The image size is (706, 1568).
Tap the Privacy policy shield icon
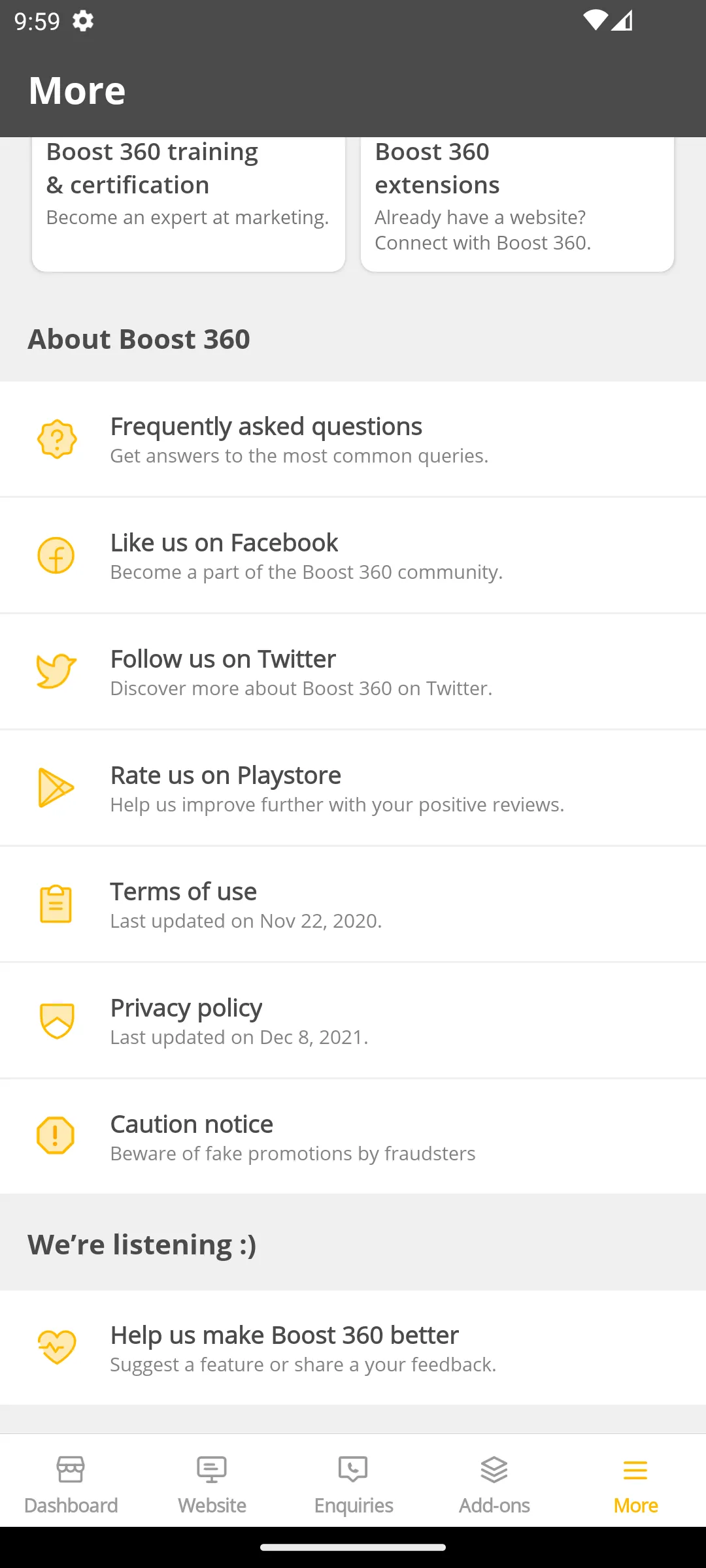click(57, 1020)
